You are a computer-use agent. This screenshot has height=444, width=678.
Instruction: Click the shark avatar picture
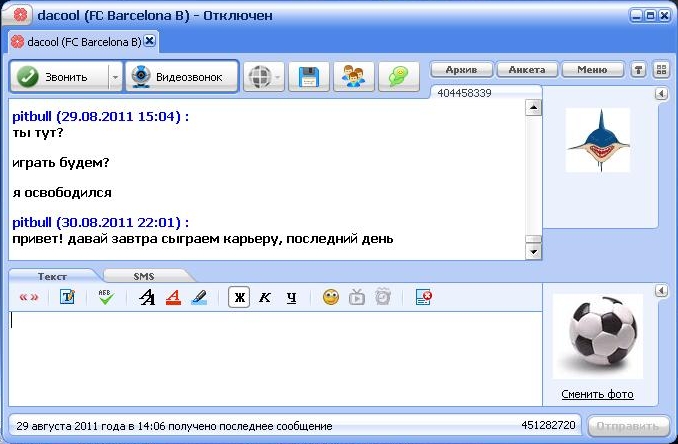pyautogui.click(x=598, y=140)
